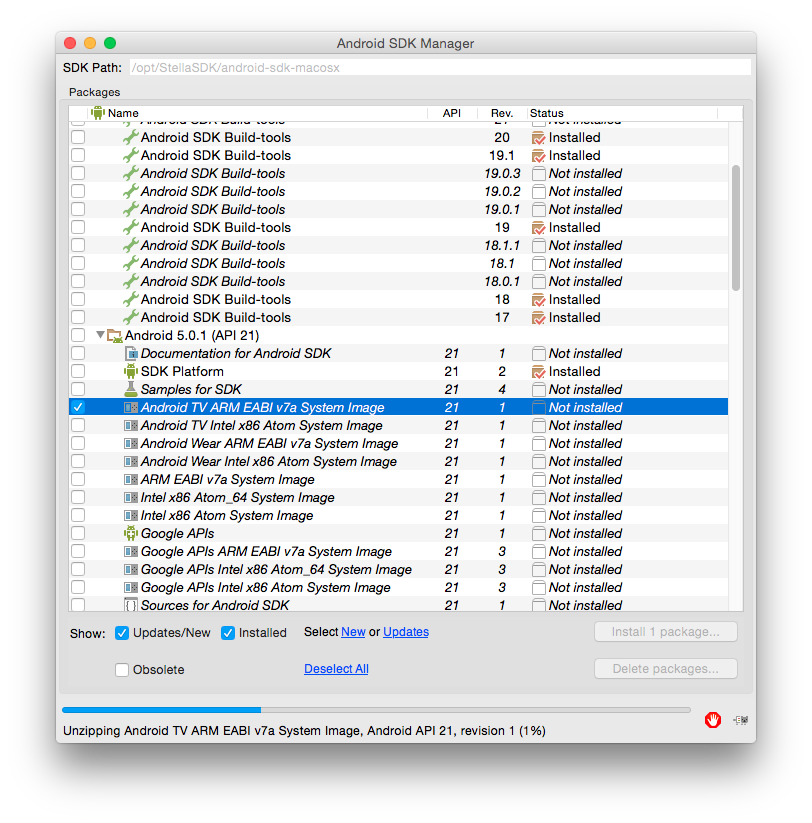
Task: Select Build-tools row with revision 18.1.1
Action: click(x=398, y=246)
